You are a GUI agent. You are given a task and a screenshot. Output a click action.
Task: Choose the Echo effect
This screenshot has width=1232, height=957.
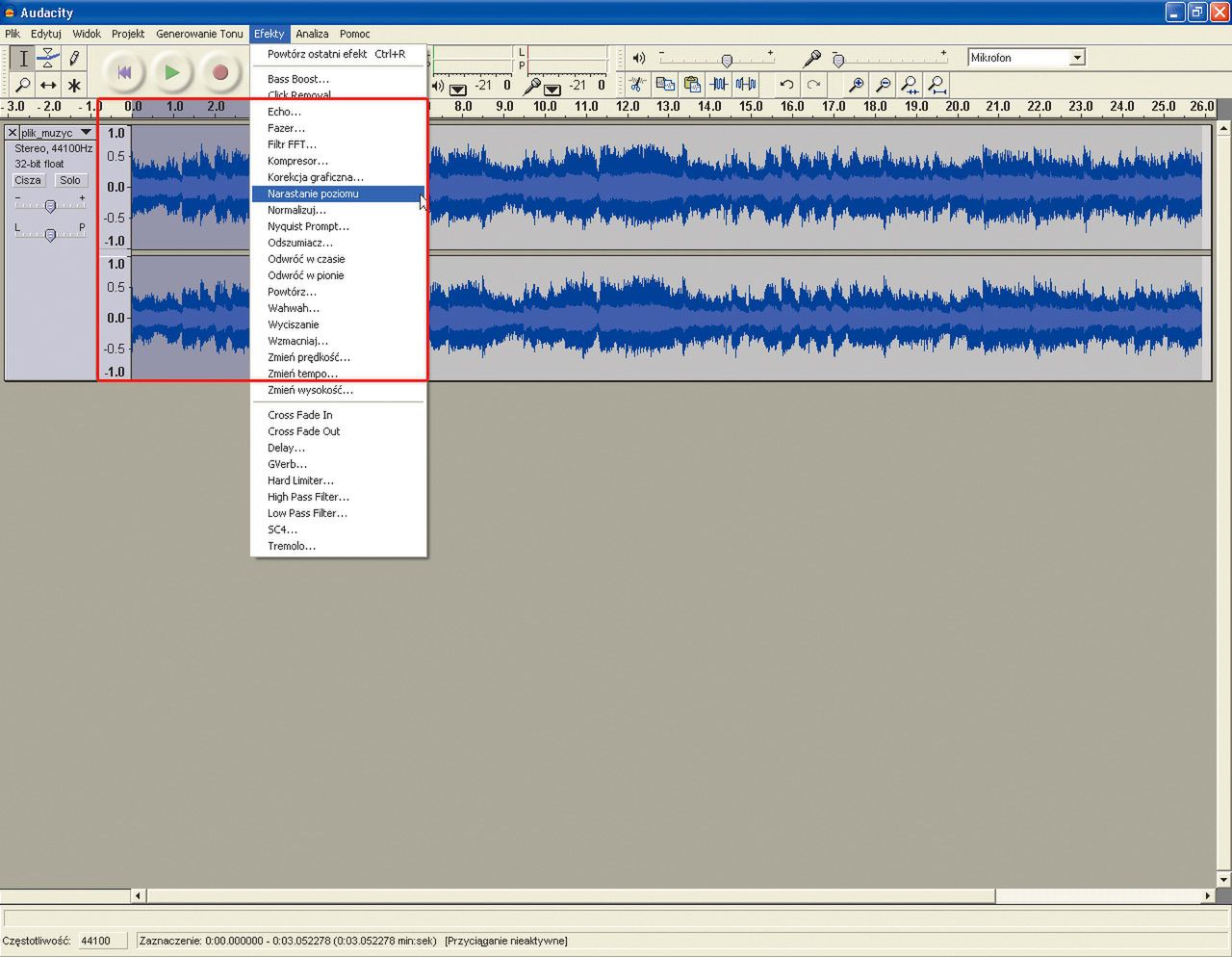[338, 112]
